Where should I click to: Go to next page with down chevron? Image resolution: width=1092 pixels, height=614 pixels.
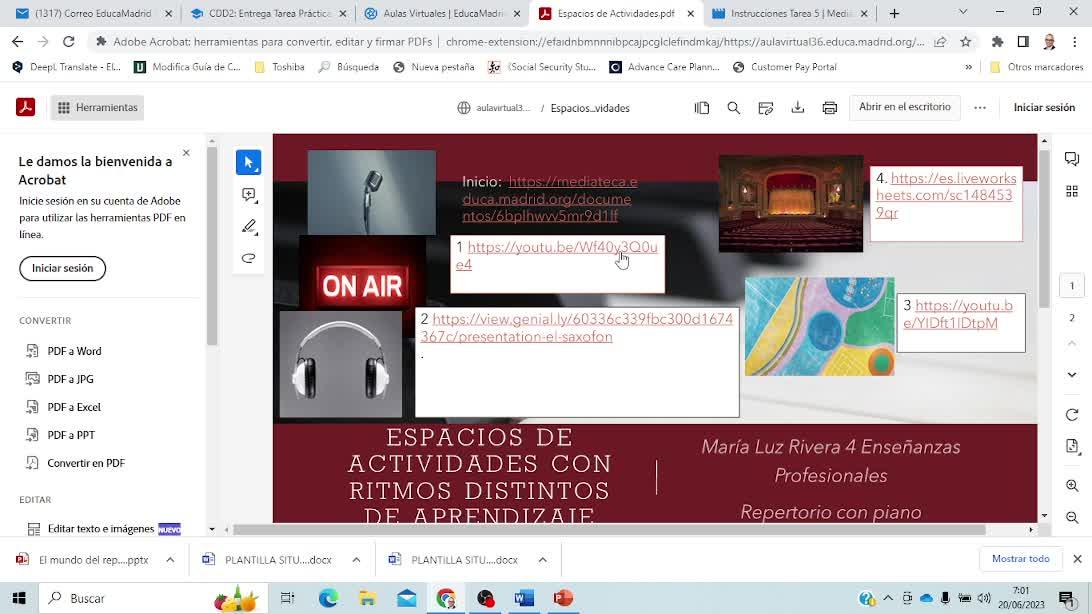coord(1072,375)
